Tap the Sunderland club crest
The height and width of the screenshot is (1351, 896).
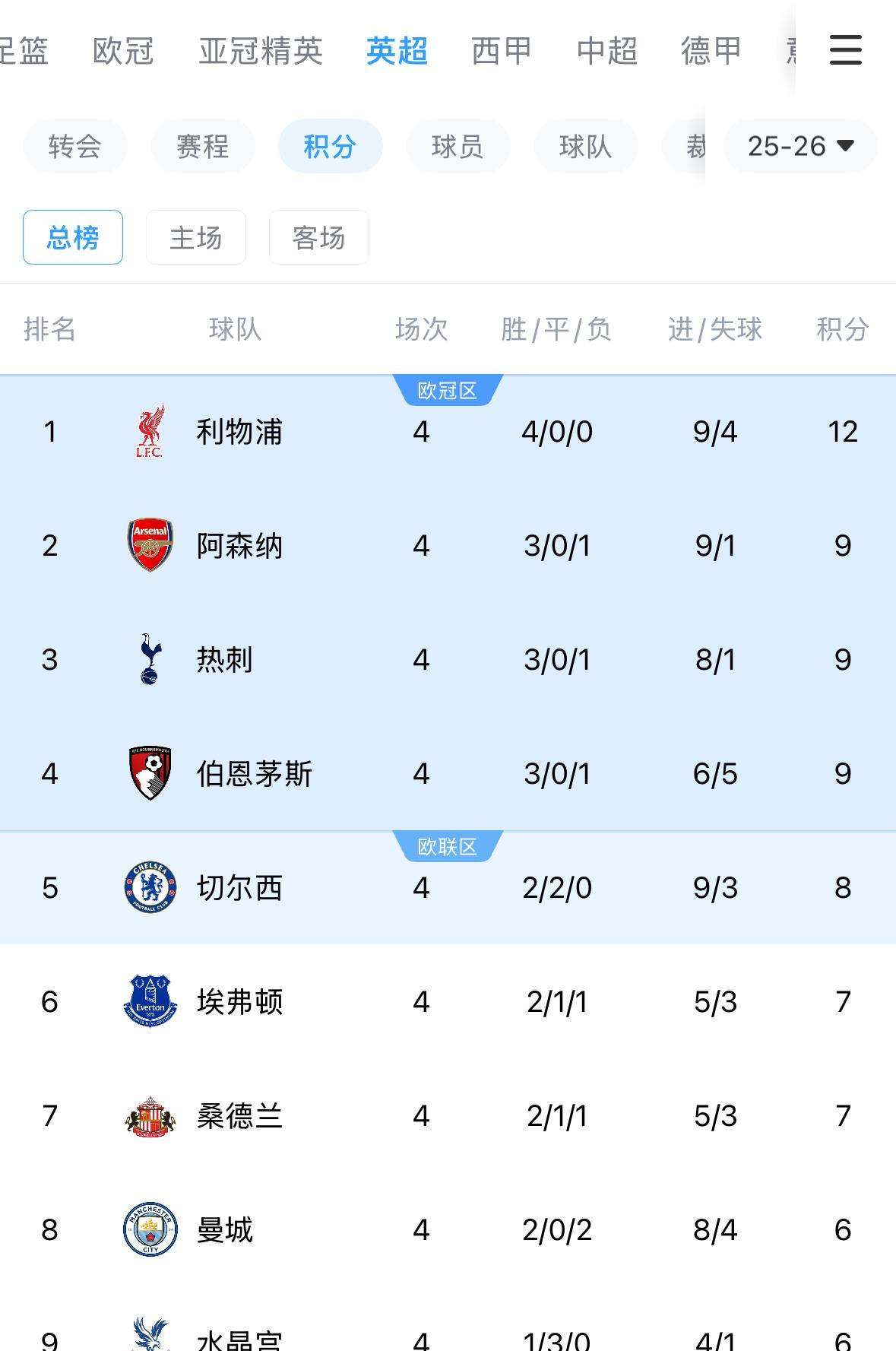tap(150, 1115)
